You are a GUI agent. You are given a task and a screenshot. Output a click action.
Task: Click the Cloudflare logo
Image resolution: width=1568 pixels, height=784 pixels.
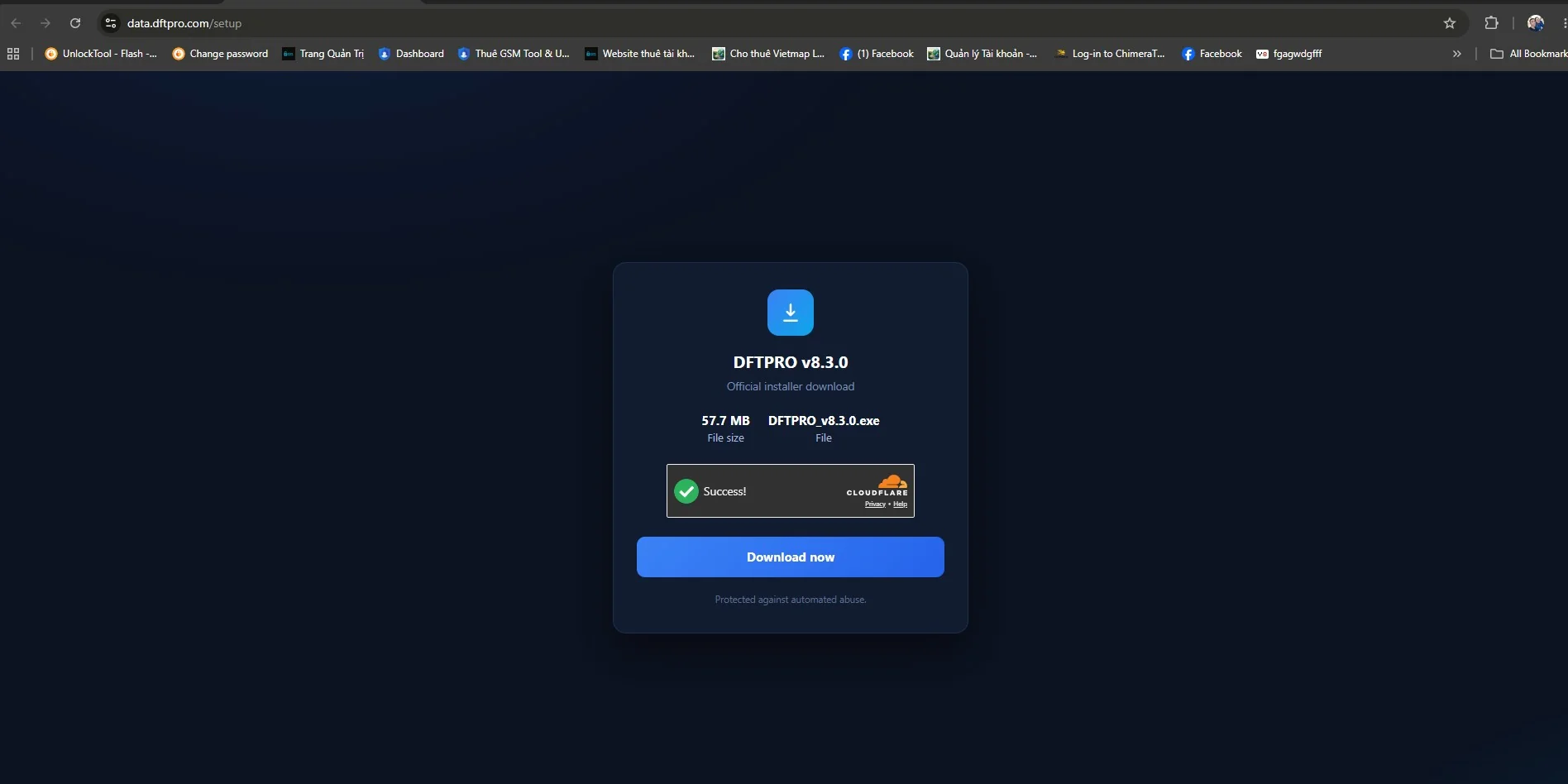[878, 485]
